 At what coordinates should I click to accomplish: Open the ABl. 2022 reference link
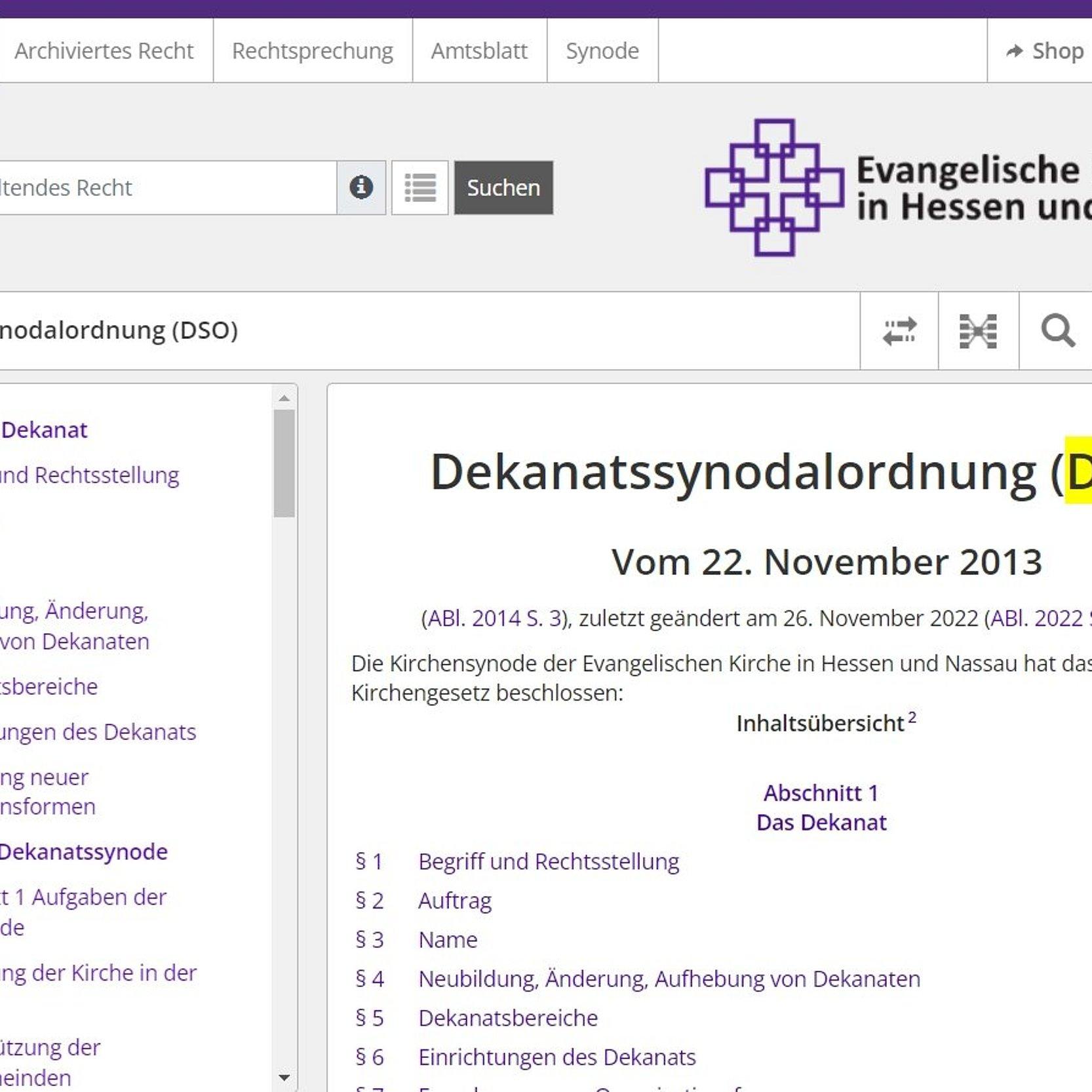click(1041, 618)
